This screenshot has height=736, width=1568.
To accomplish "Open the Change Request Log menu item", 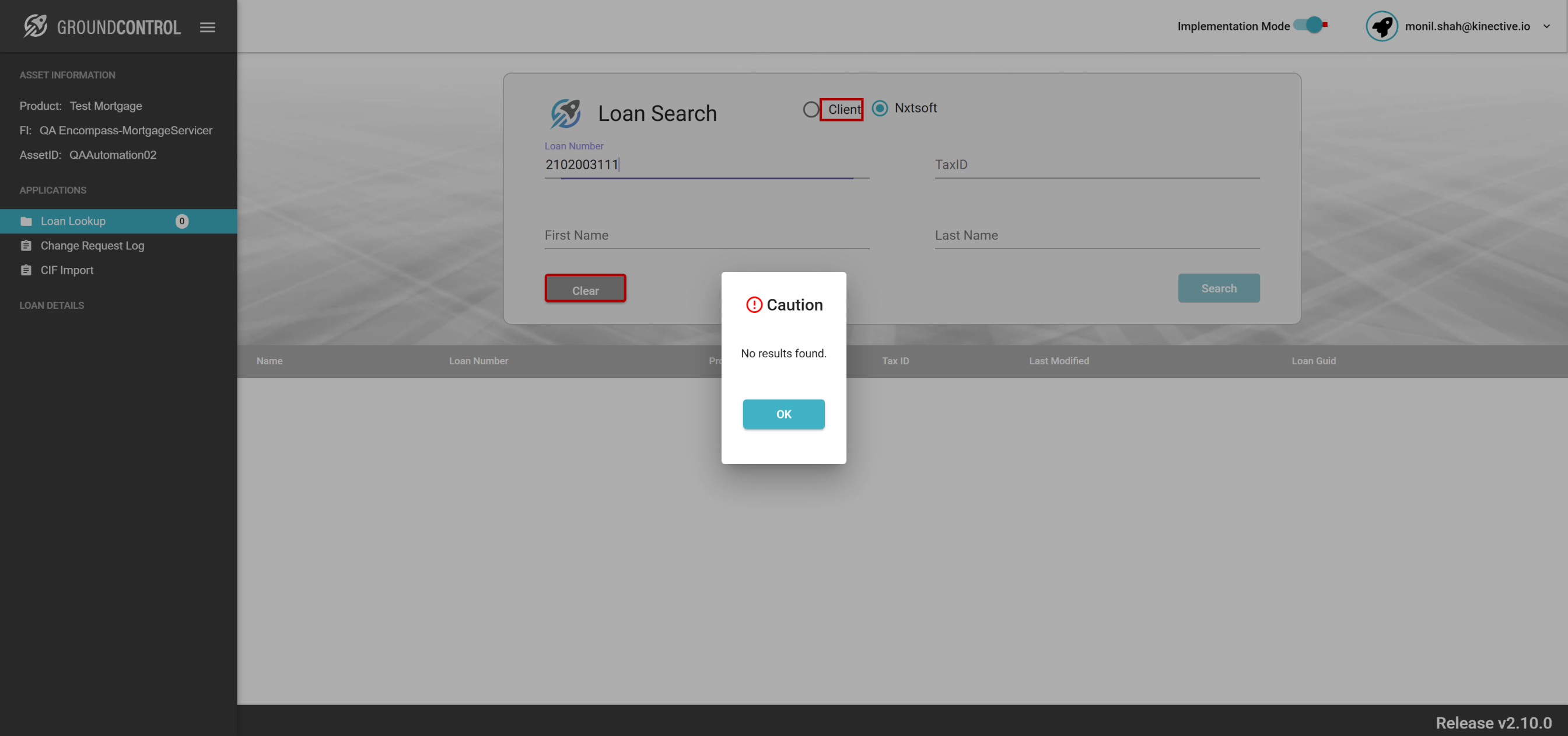I will click(x=93, y=246).
